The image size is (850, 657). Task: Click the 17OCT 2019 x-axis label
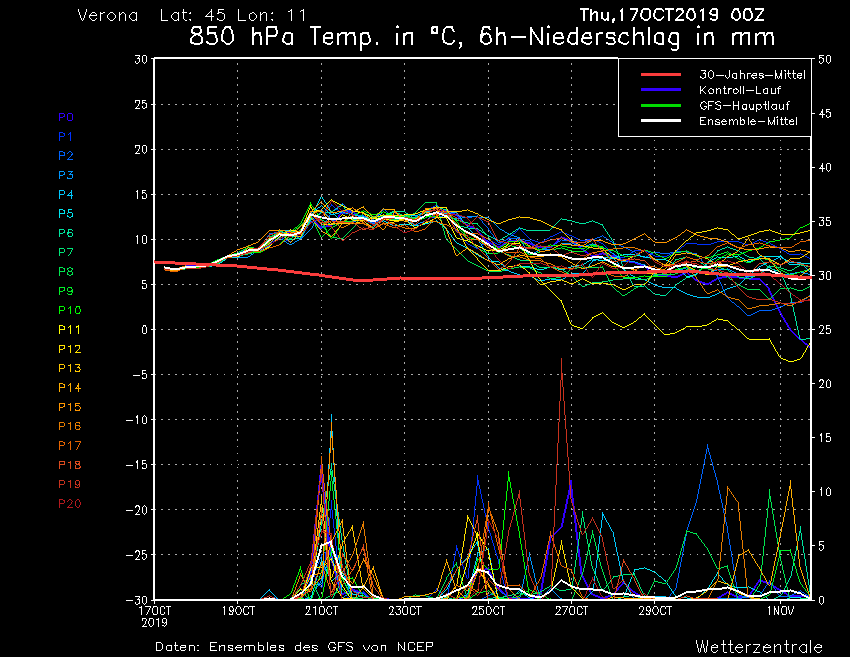[155, 617]
